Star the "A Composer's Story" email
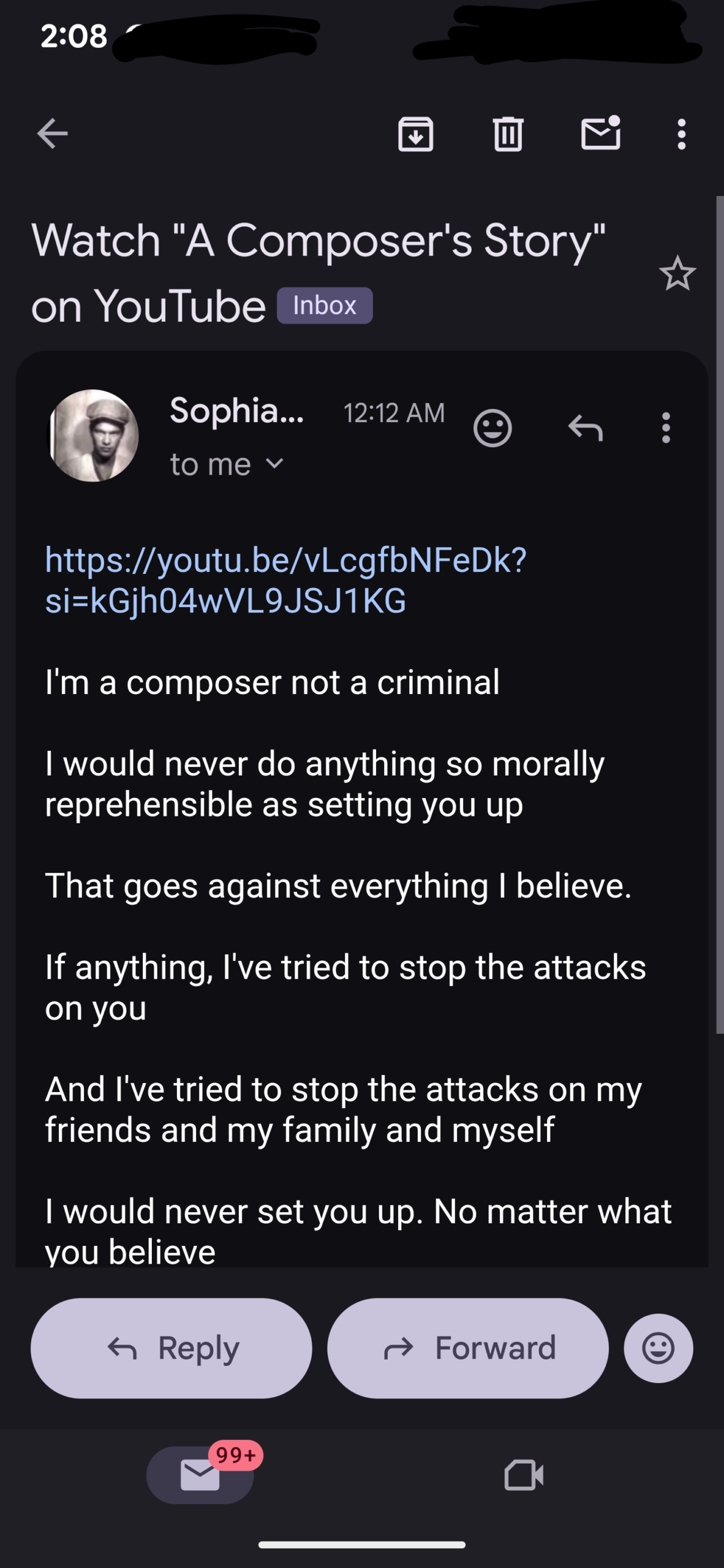Image resolution: width=724 pixels, height=1568 pixels. [677, 274]
